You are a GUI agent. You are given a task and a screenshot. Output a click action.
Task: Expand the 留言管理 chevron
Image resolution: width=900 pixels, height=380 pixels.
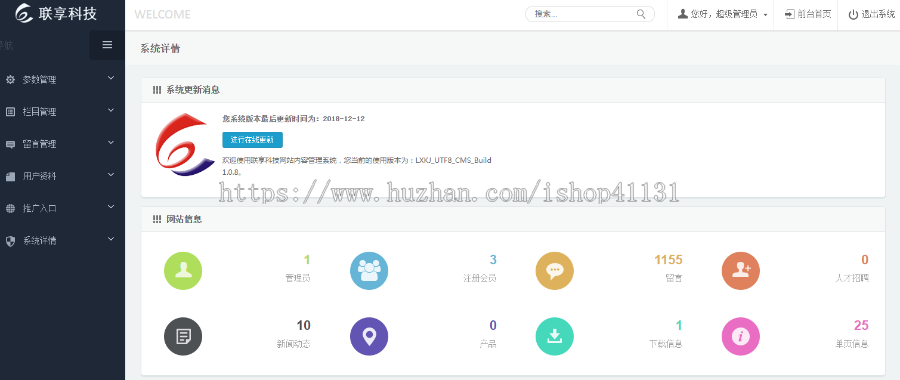pos(111,142)
